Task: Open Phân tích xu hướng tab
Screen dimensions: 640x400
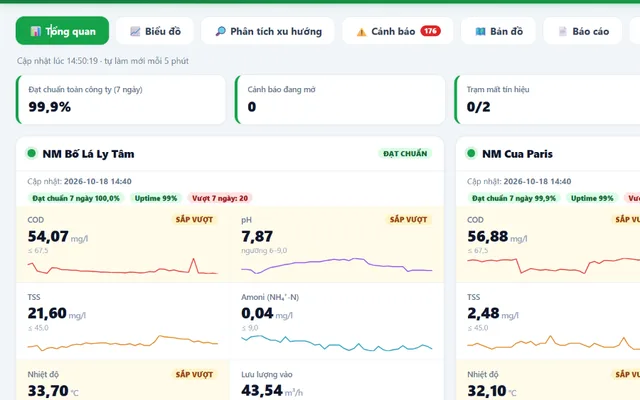Action: (x=268, y=31)
